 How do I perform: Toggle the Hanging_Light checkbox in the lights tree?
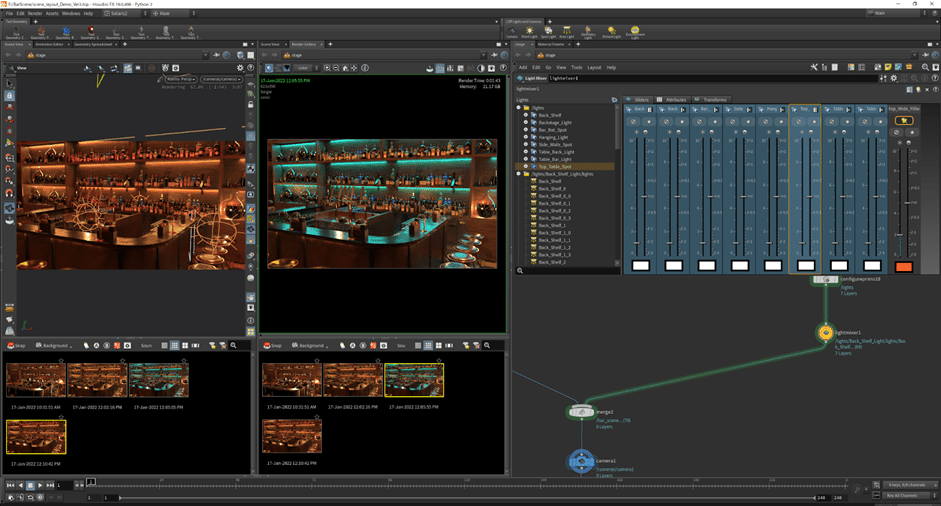pyautogui.click(x=525, y=137)
